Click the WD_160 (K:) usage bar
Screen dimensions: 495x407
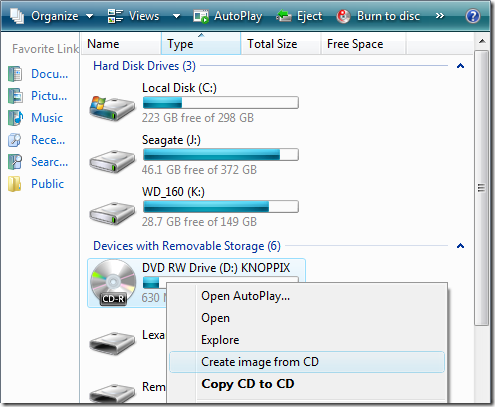(x=221, y=207)
